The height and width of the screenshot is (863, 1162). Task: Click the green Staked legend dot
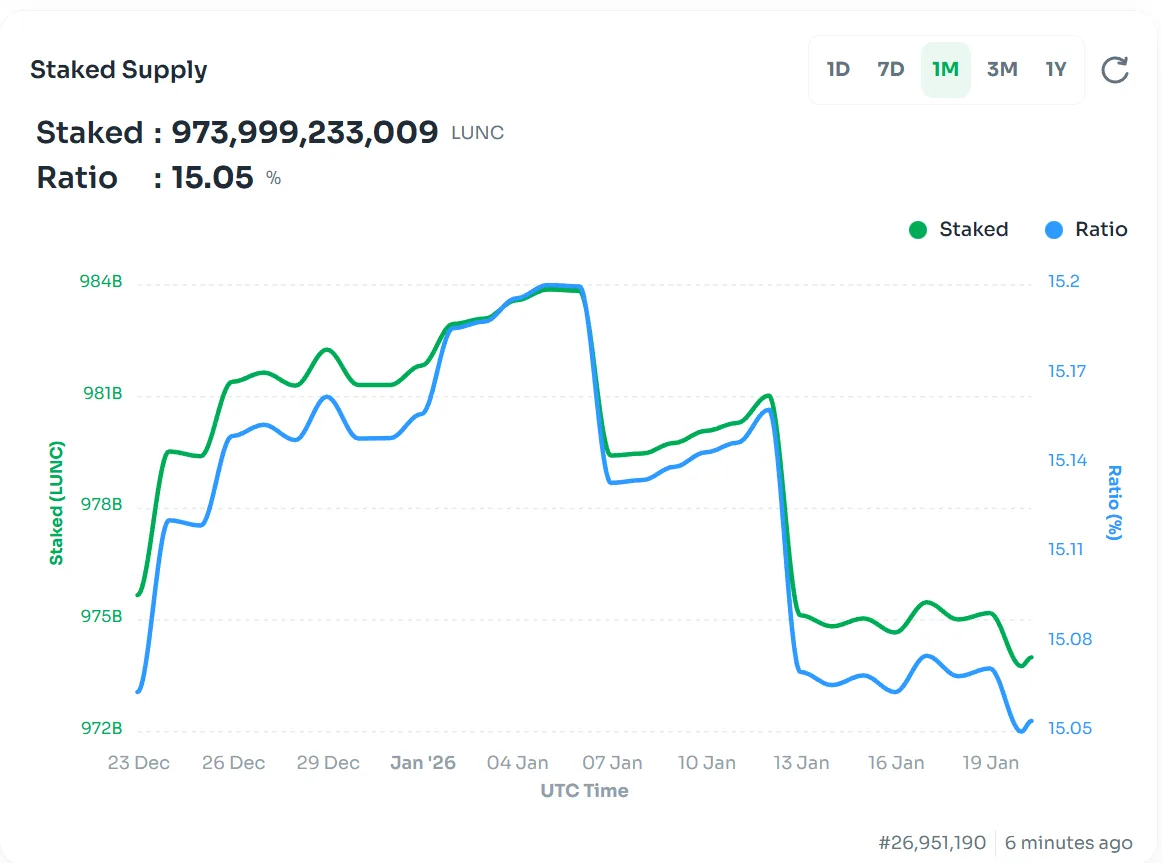[918, 230]
